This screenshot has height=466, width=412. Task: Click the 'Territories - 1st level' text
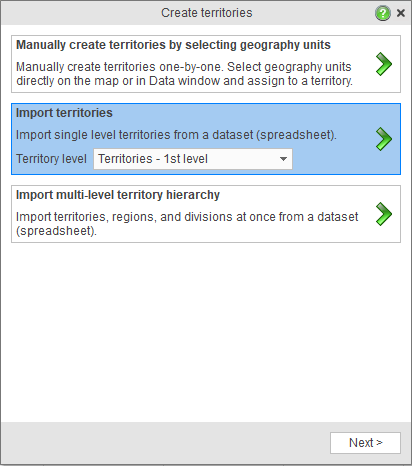point(153,159)
